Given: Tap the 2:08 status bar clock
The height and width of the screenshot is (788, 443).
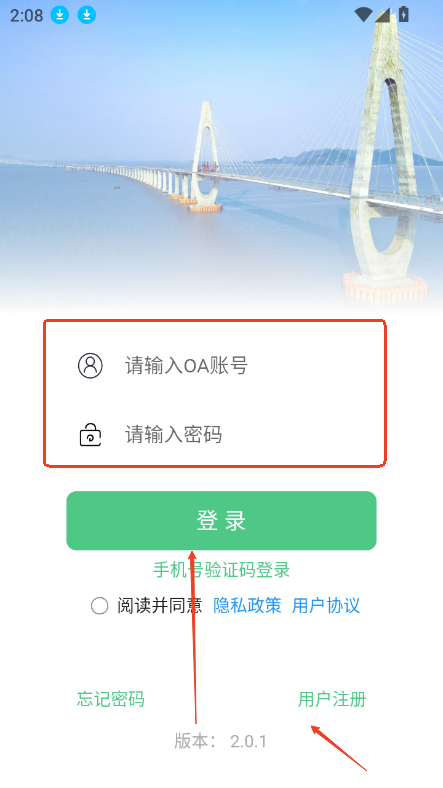Looking at the screenshot, I should 27,16.
